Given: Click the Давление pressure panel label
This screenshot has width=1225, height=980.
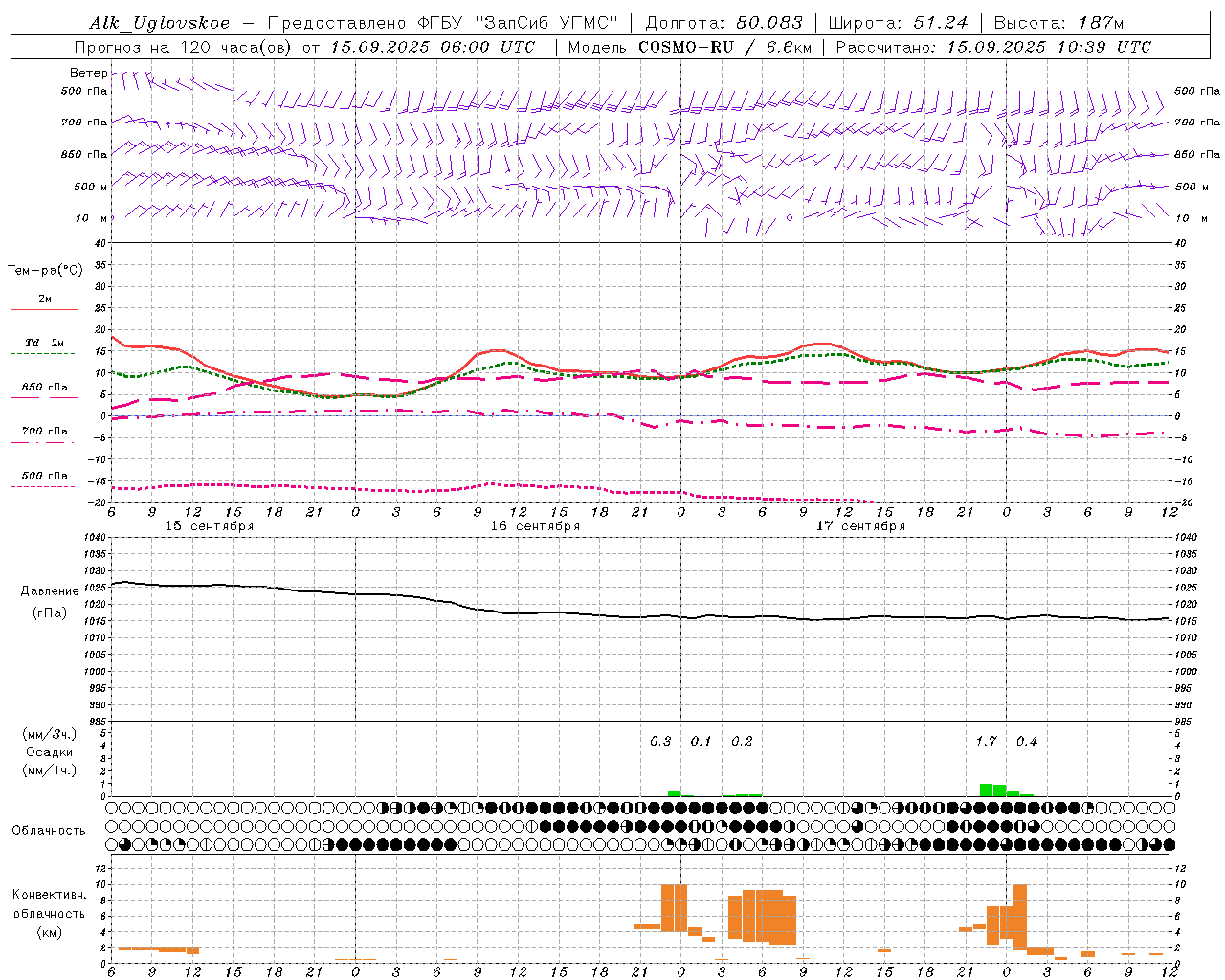Looking at the screenshot, I should [x=49, y=591].
